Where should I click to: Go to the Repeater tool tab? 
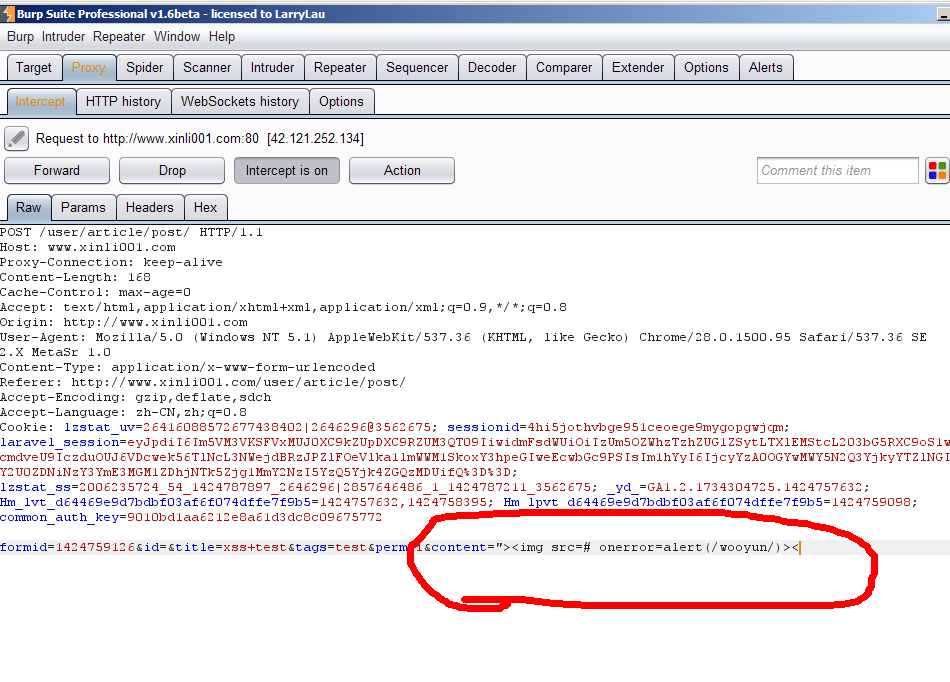(340, 67)
